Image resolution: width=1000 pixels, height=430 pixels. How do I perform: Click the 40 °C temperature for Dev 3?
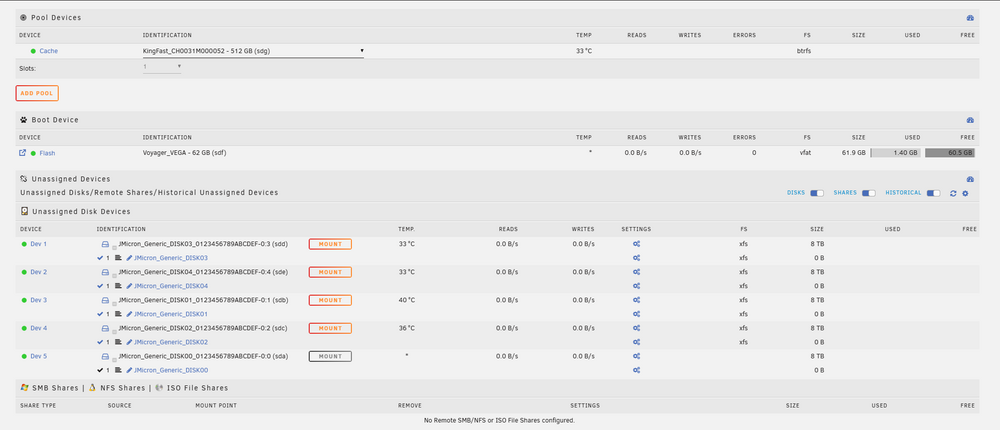click(x=406, y=300)
